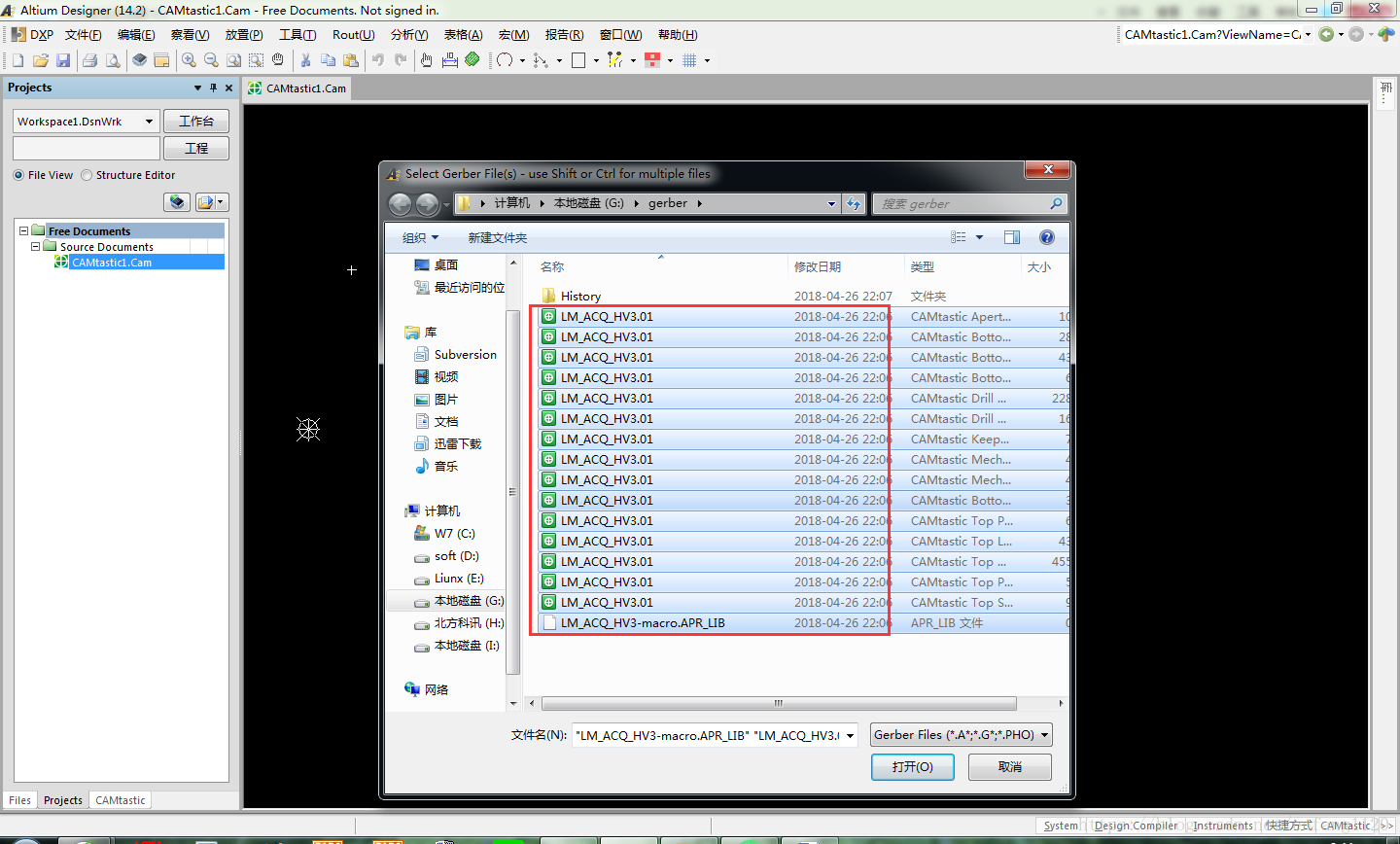Click the 取消 button
The image size is (1400, 844).
[x=1010, y=767]
